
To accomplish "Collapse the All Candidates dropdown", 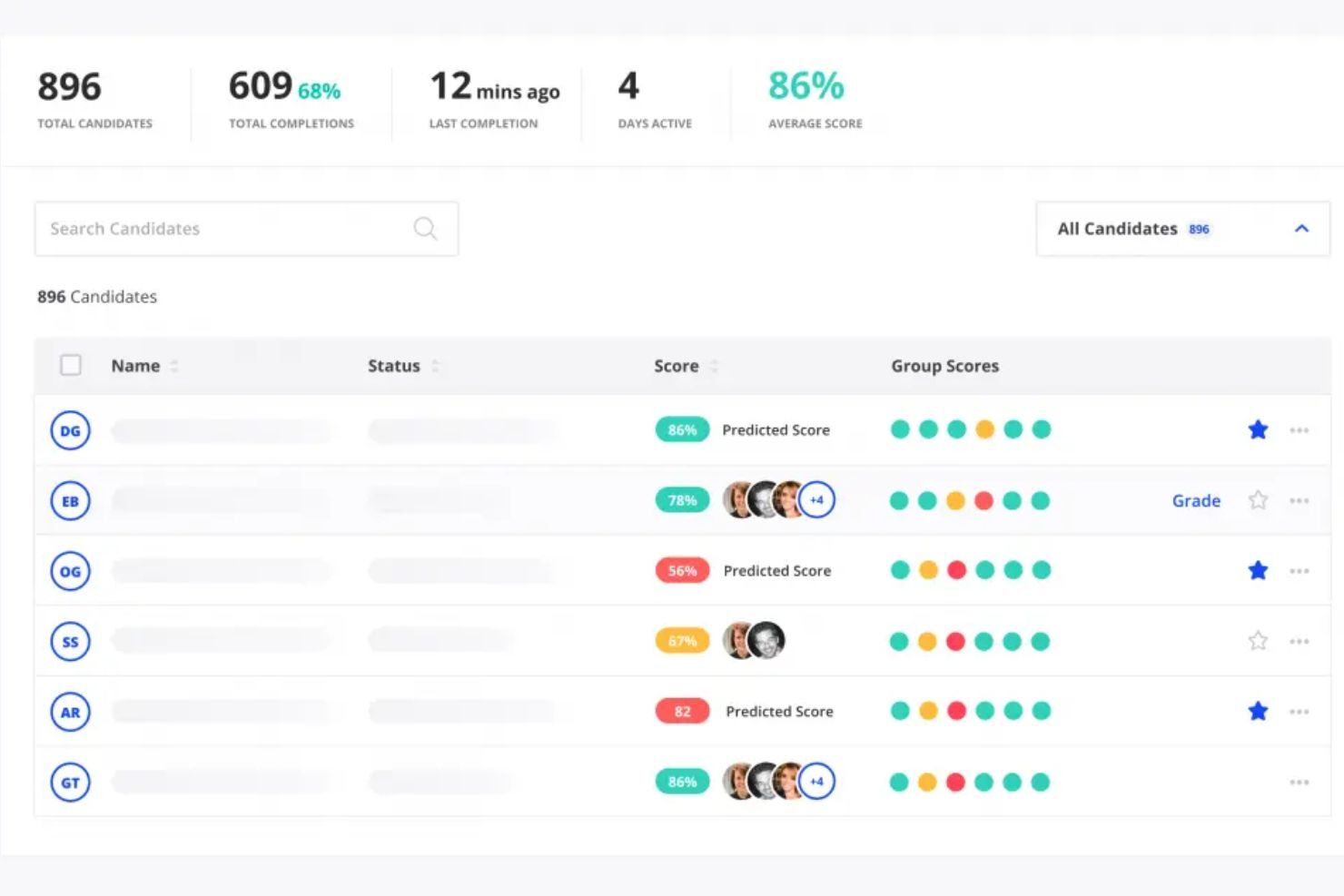I will [x=1302, y=228].
